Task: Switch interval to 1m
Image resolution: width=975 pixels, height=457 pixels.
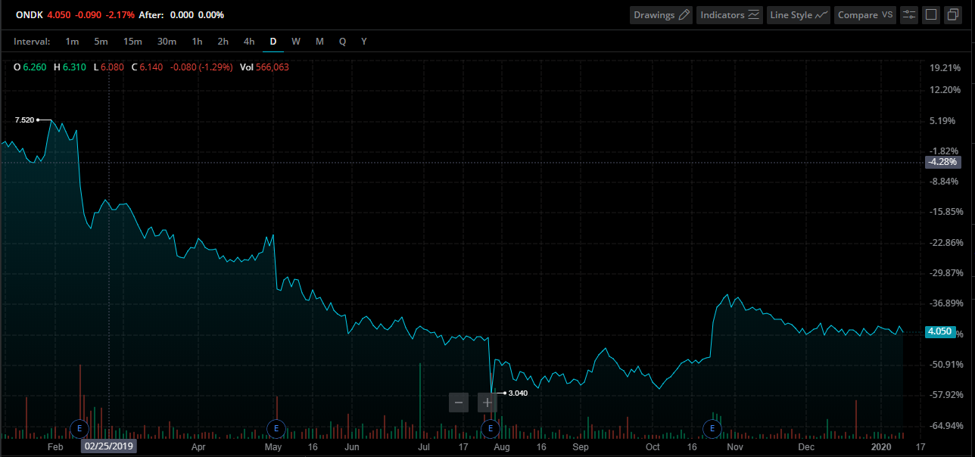Action: (x=72, y=42)
